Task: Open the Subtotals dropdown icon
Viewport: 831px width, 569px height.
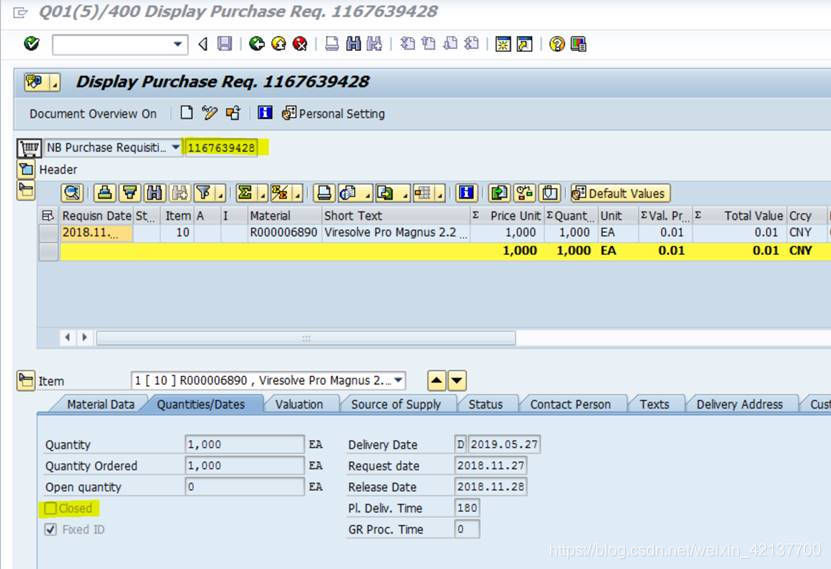Action: (x=286, y=193)
